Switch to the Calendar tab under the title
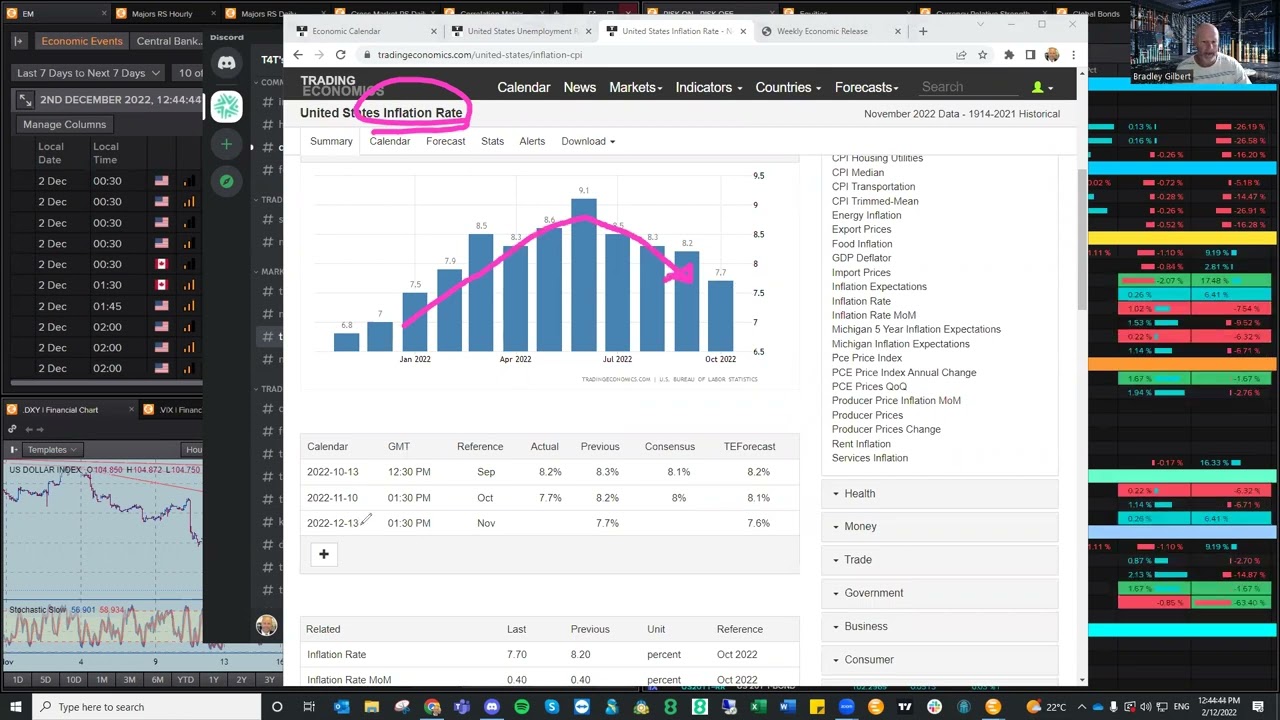The width and height of the screenshot is (1280, 720). click(x=390, y=142)
